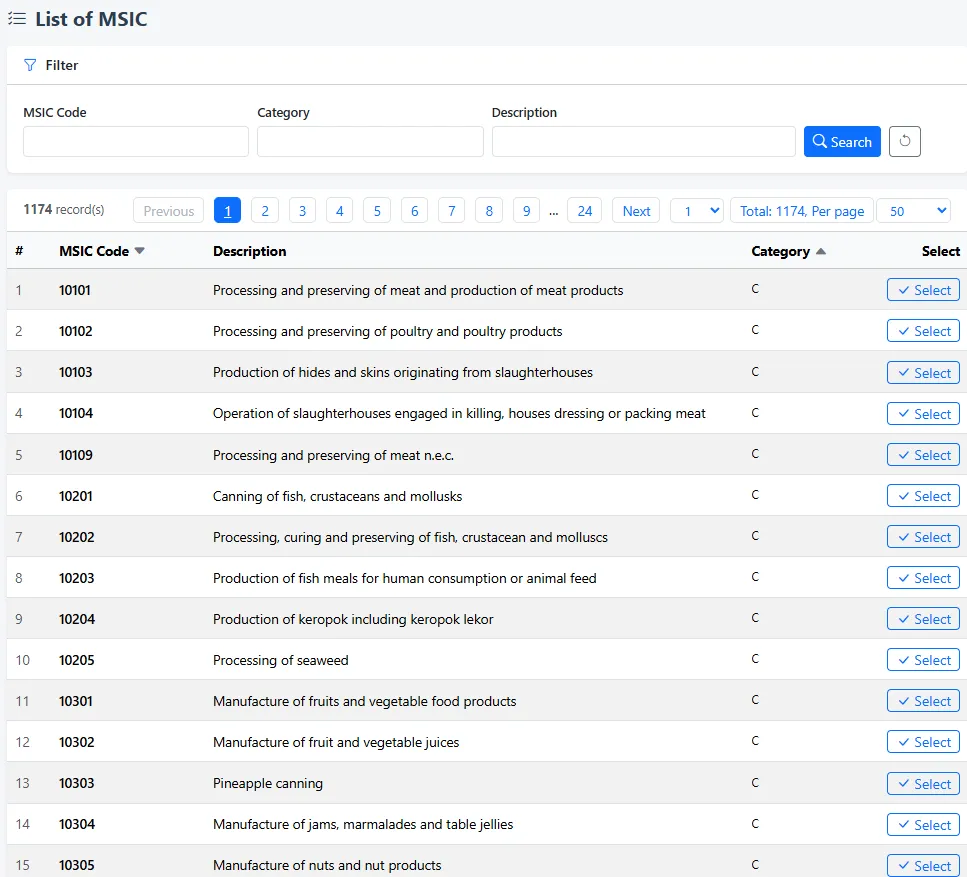Click description 'Manufacture of fruit and vegetable juices'
The width and height of the screenshot is (967, 877).
click(336, 742)
